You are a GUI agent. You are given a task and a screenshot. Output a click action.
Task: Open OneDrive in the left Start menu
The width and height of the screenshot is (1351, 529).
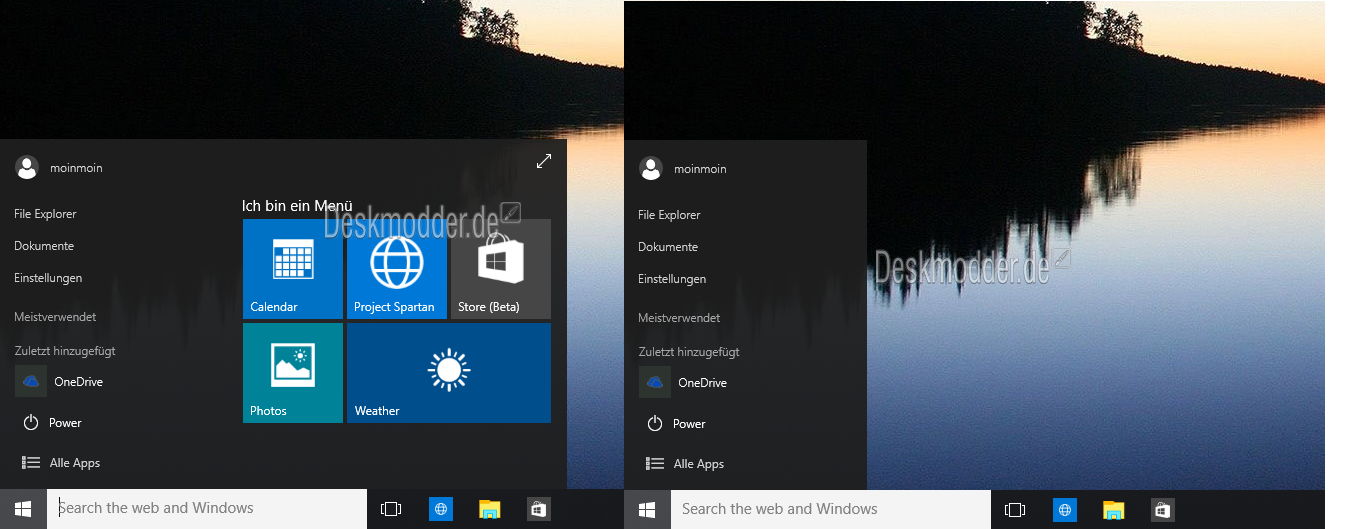[60, 382]
